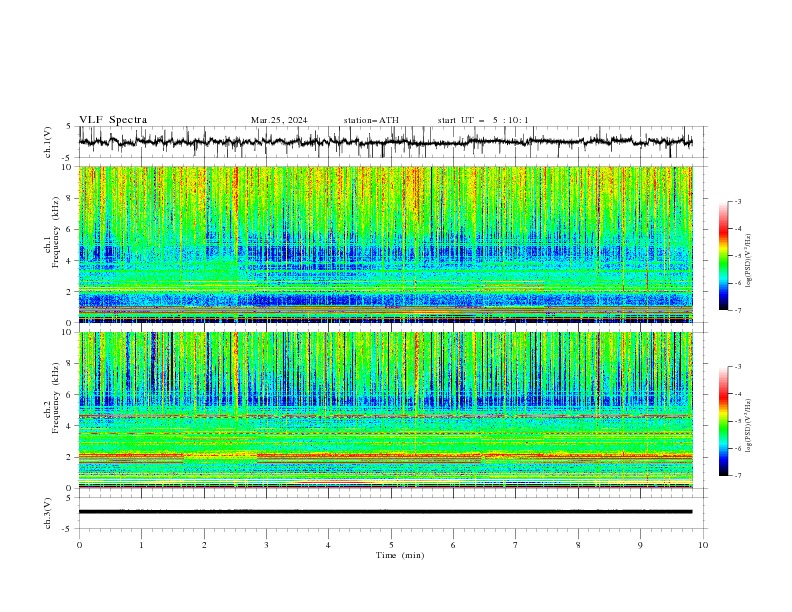Select the "start UT = 5 :10: 1" text
This screenshot has height=612, width=792.
tap(483, 120)
